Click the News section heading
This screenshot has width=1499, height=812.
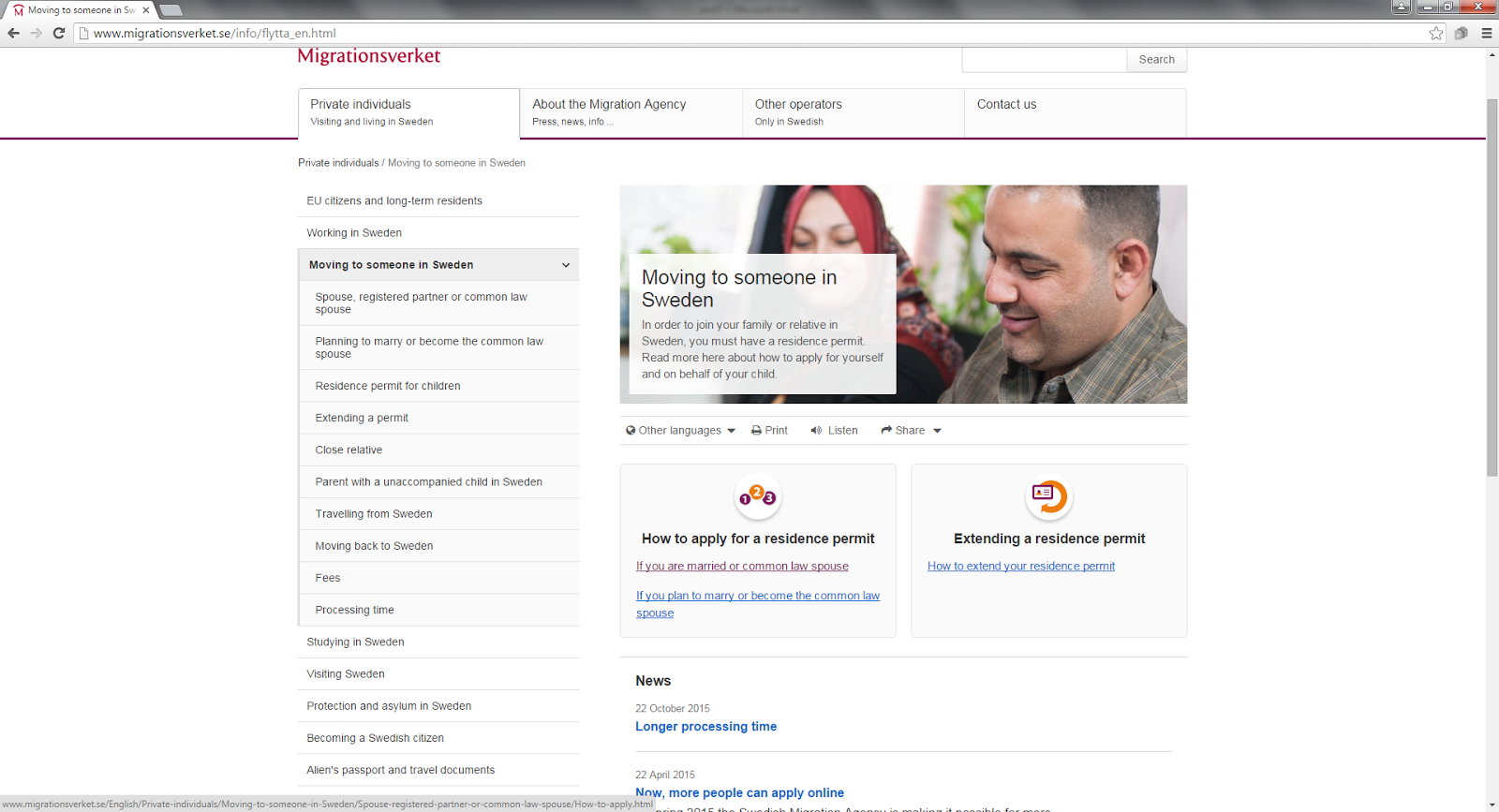point(653,681)
